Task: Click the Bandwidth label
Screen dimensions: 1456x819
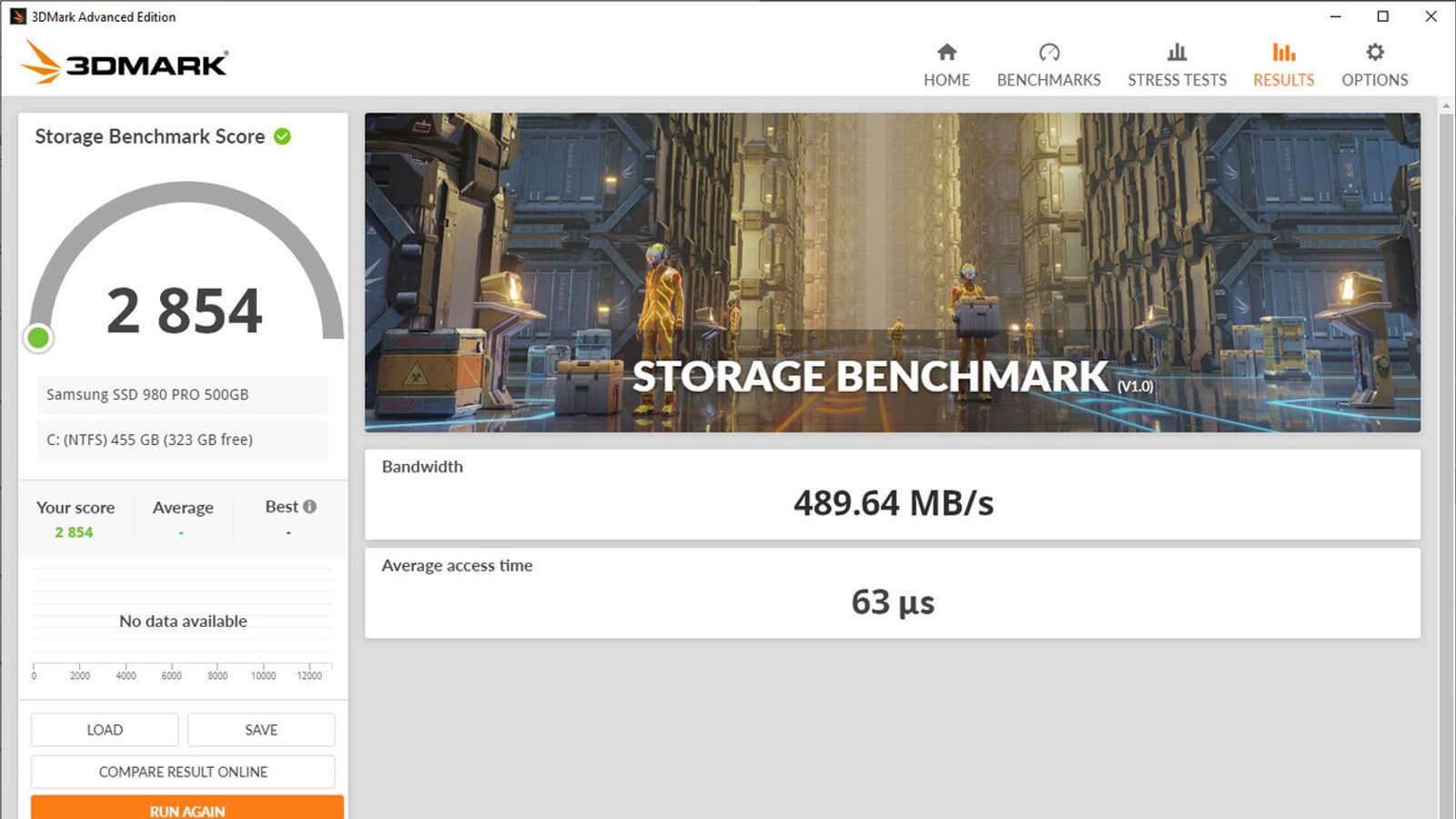Action: pyautogui.click(x=422, y=467)
